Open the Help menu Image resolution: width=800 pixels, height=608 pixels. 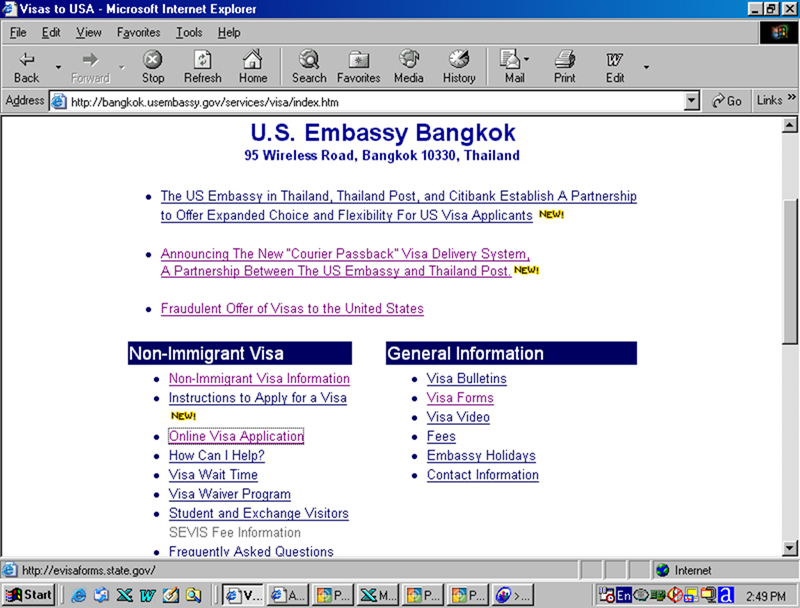[229, 33]
